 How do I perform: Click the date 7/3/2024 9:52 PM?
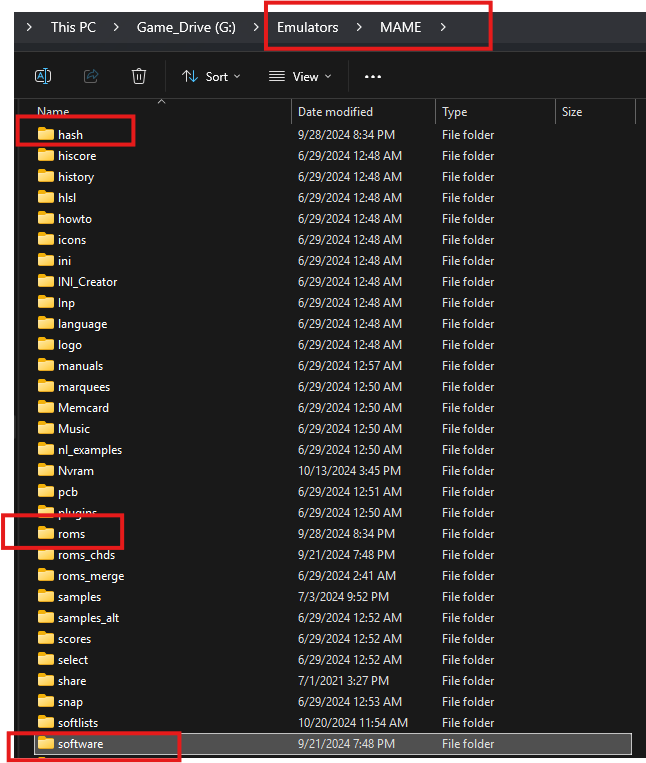click(x=343, y=597)
